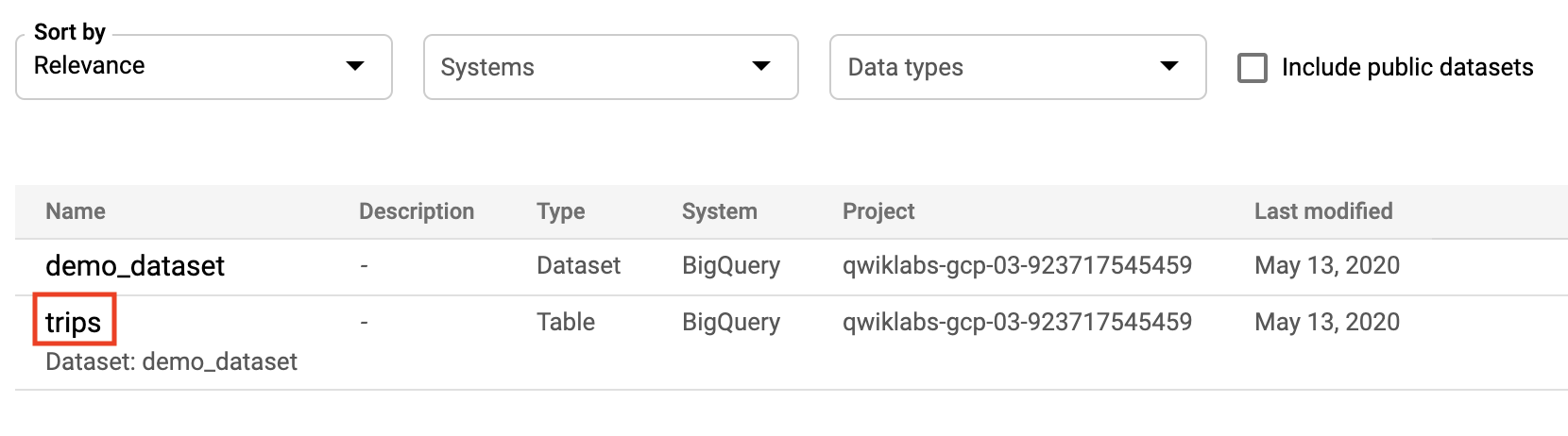Open the Sort by Relevance dropdown
Screen dimensions: 1568x436
point(203,66)
